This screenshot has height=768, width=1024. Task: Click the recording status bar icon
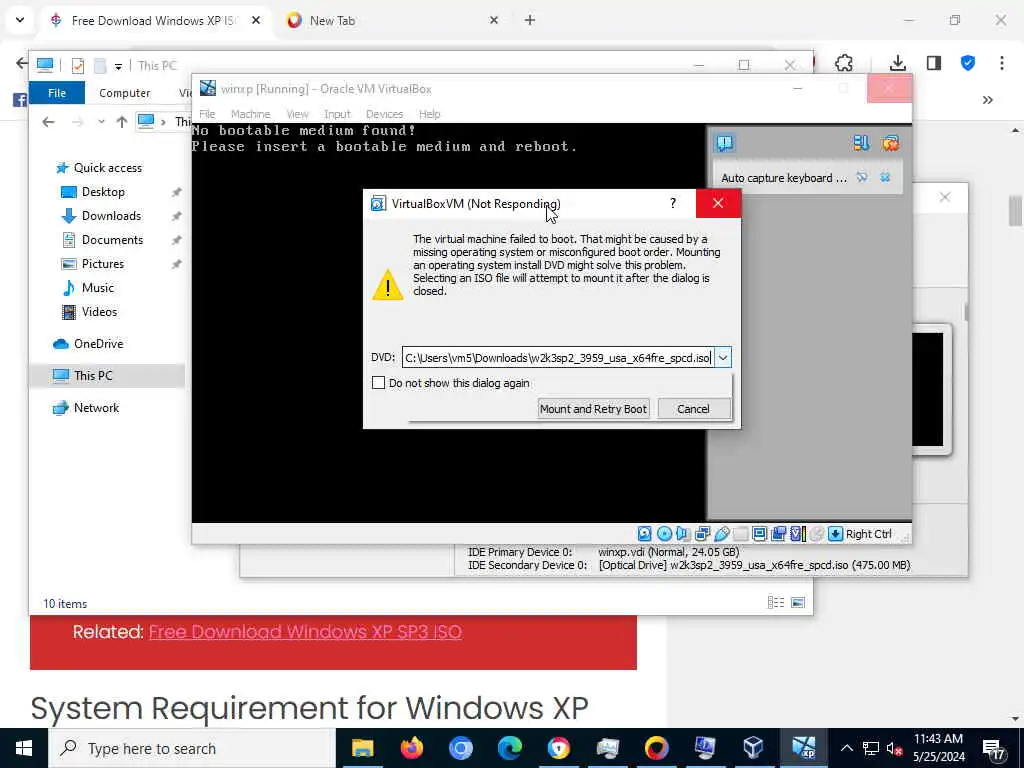[x=778, y=534]
